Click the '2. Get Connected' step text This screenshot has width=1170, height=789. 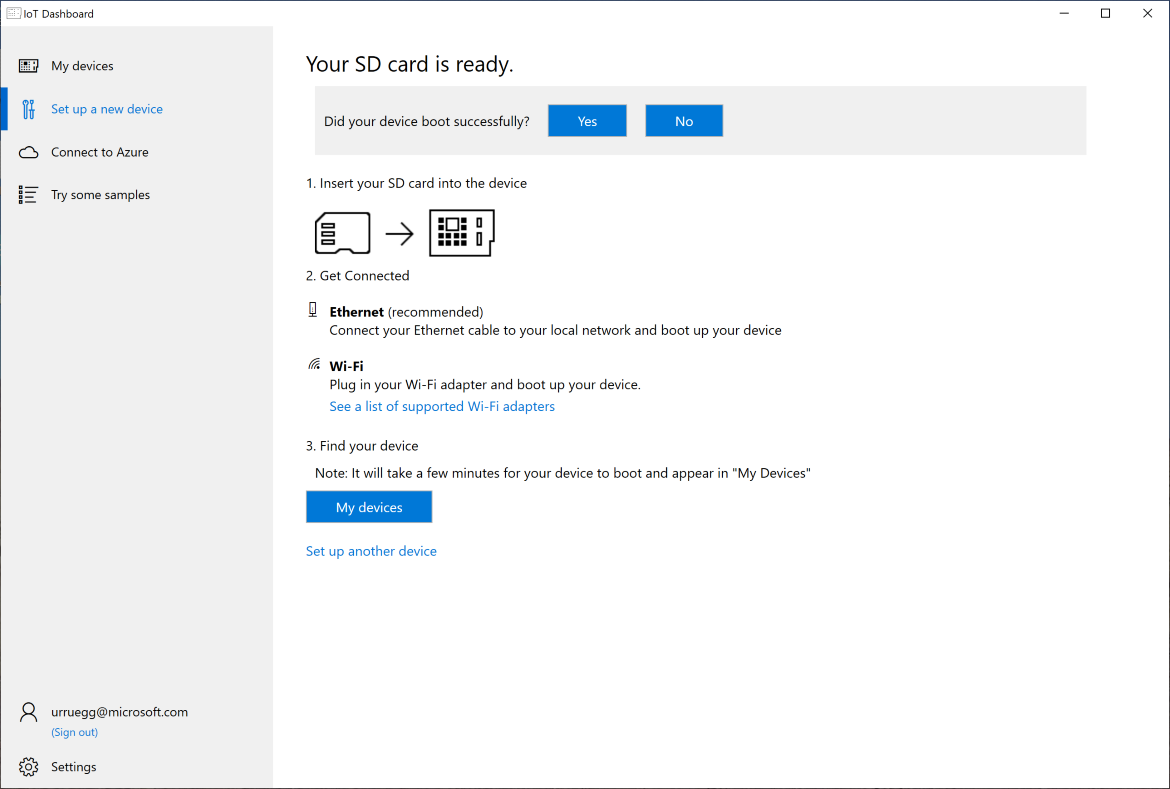(x=357, y=275)
